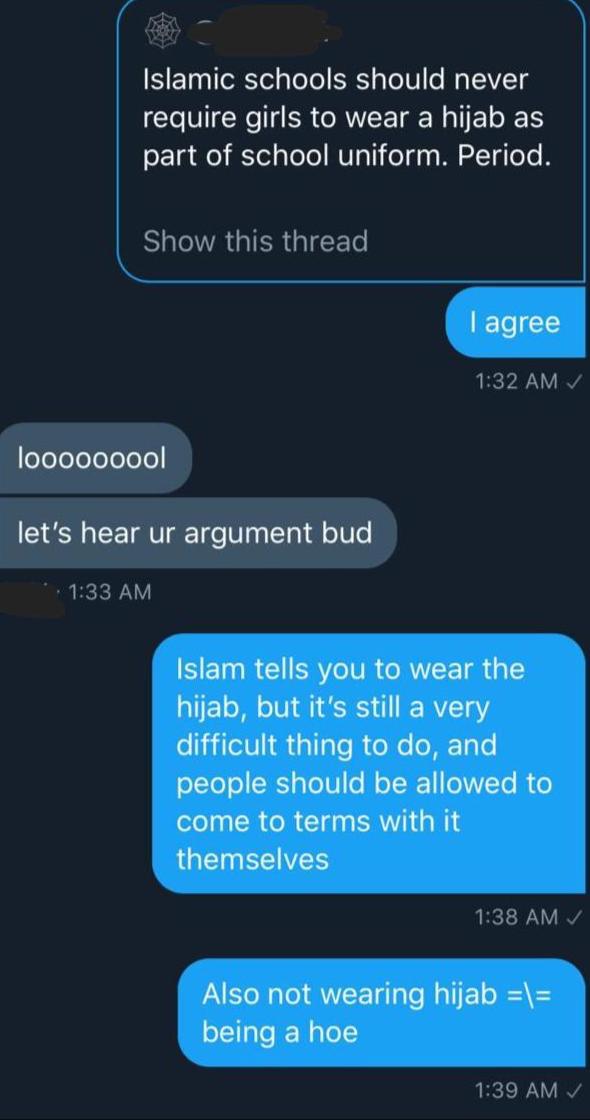590x1120 pixels.
Task: Tap the 1:39 AM timestamp
Action: (x=516, y=1090)
